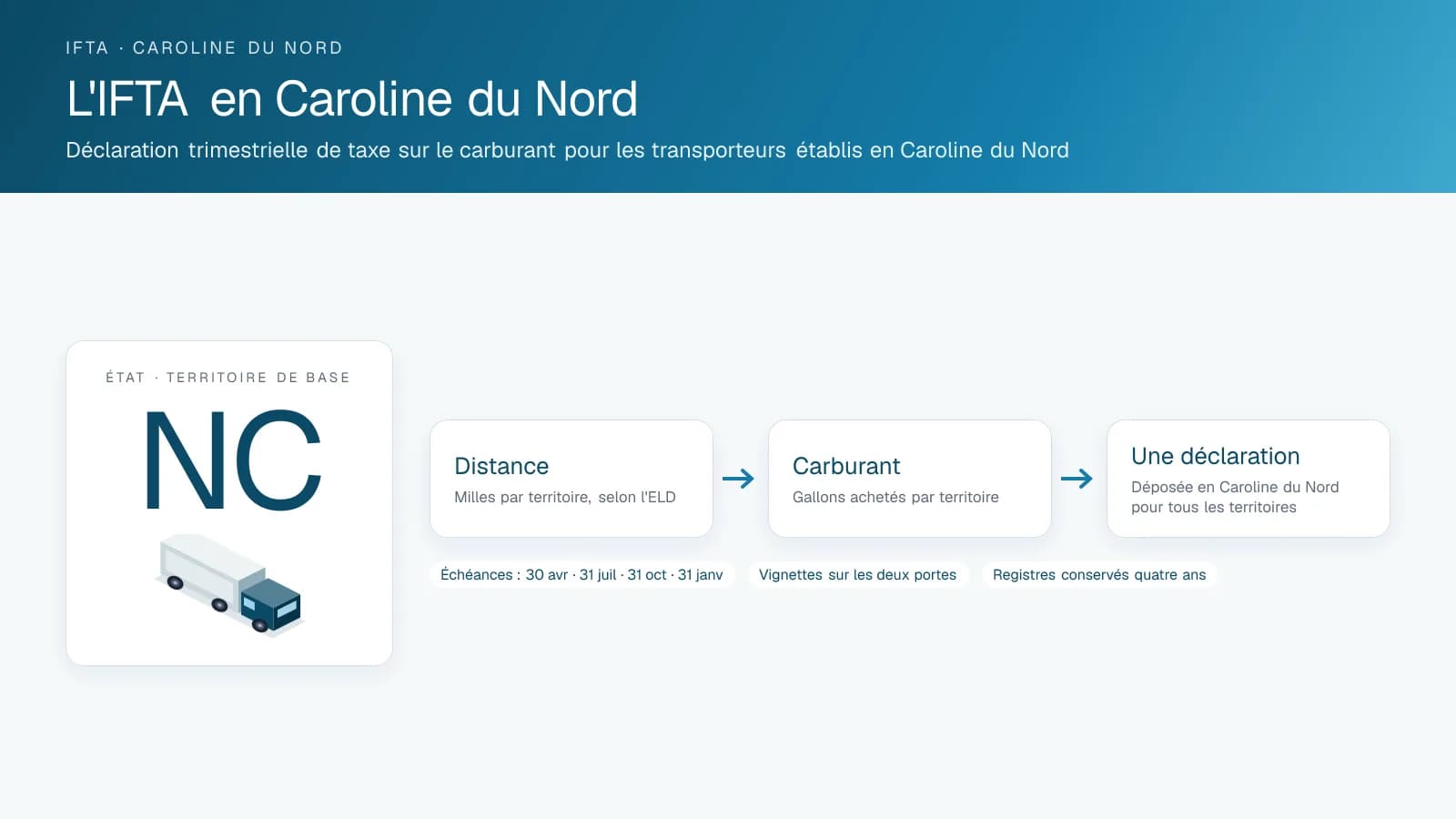
Task: Open the Distance card
Action: pos(571,479)
